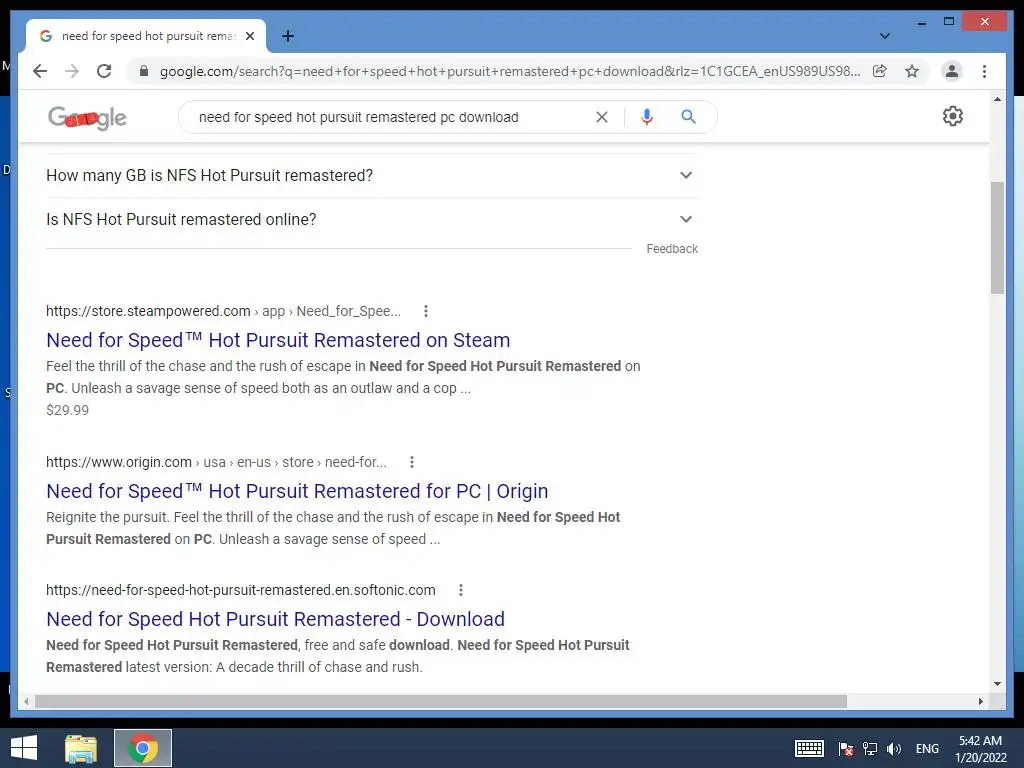
Task: Click the horizontal scrollbar thumb
Action: [441, 701]
